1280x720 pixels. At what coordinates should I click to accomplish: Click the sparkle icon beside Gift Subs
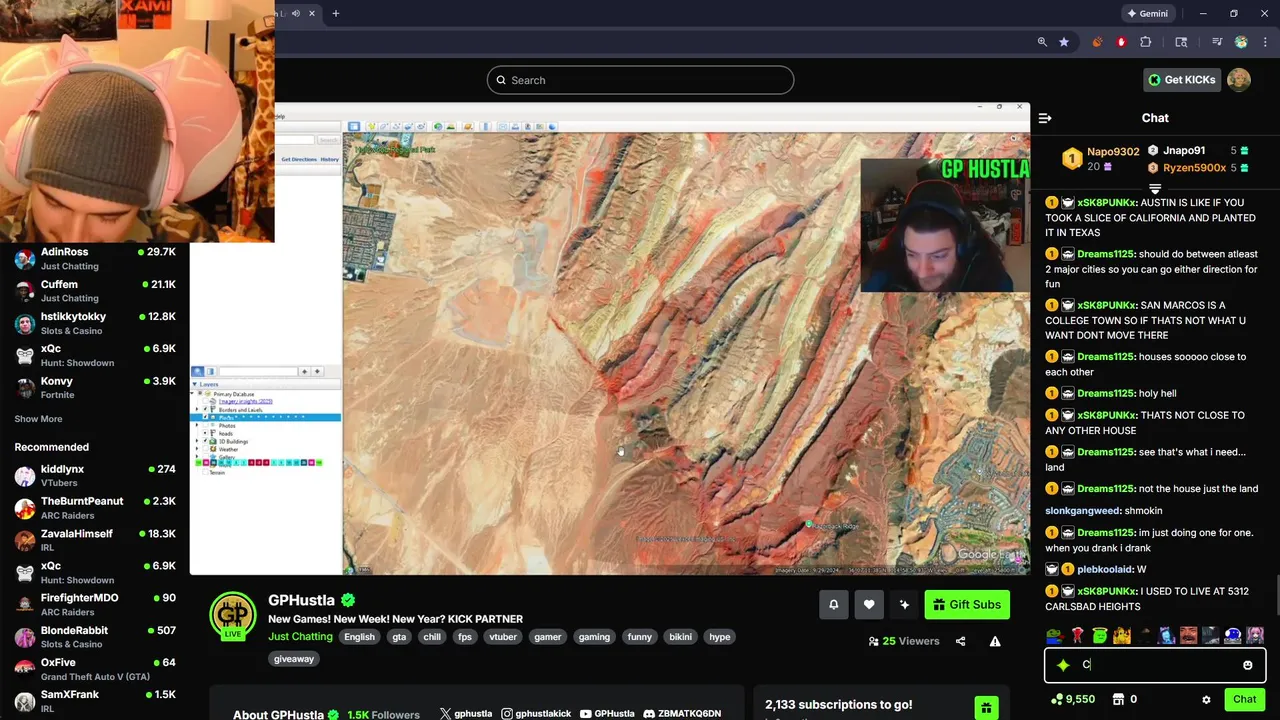[x=904, y=604]
